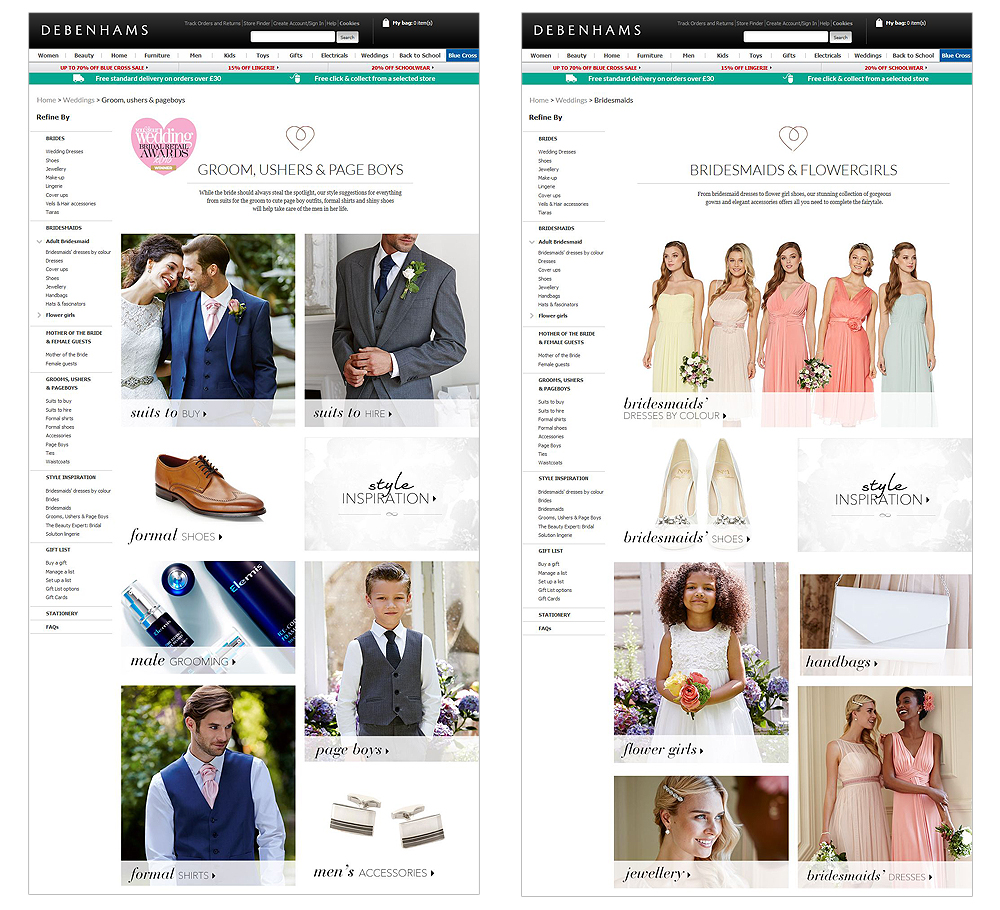1000x910 pixels.
Task: Click the heart motif above BRIDESMAIDS & FLOWERGIRLS
Action: pyautogui.click(x=794, y=139)
